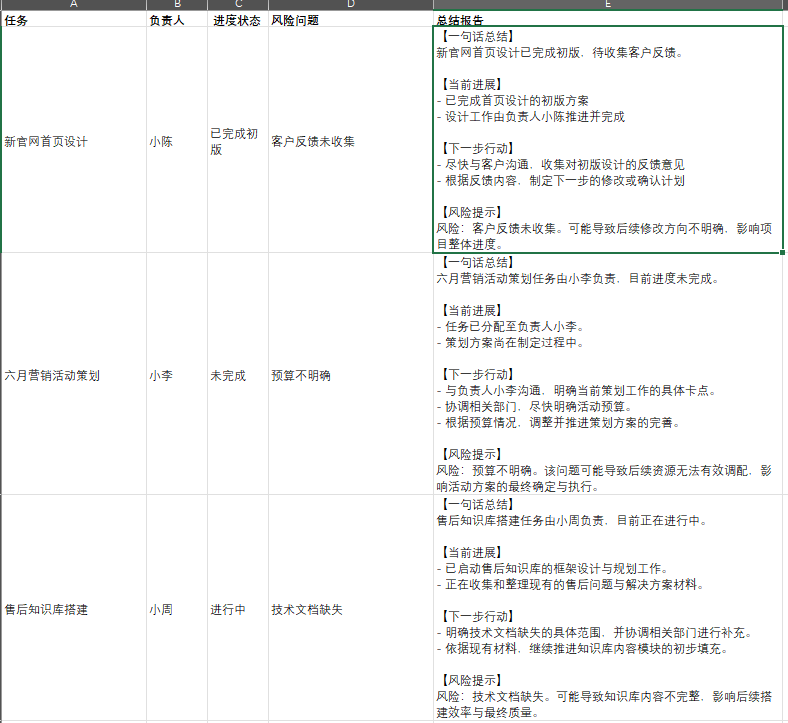Click the fill handle of selected cell
This screenshot has height=723, width=788.
[x=782, y=252]
